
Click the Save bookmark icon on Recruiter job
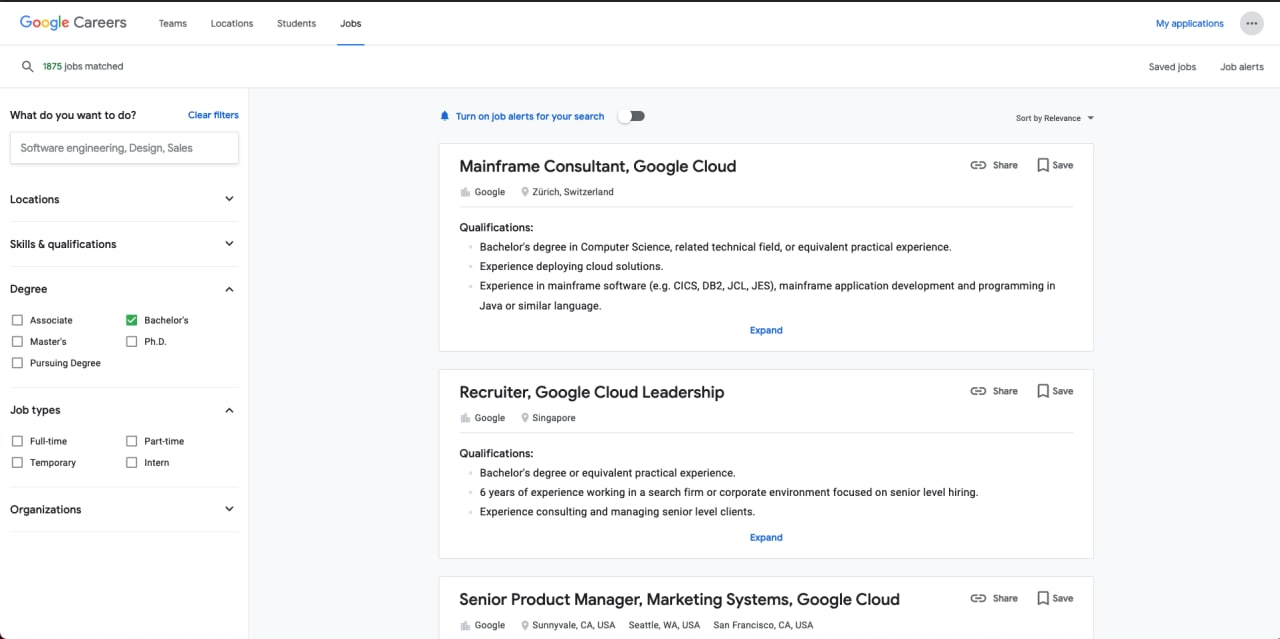point(1043,391)
